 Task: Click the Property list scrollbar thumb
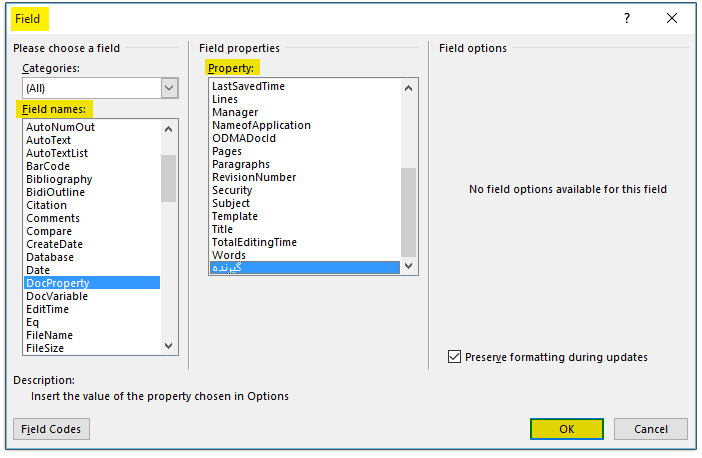[408, 212]
